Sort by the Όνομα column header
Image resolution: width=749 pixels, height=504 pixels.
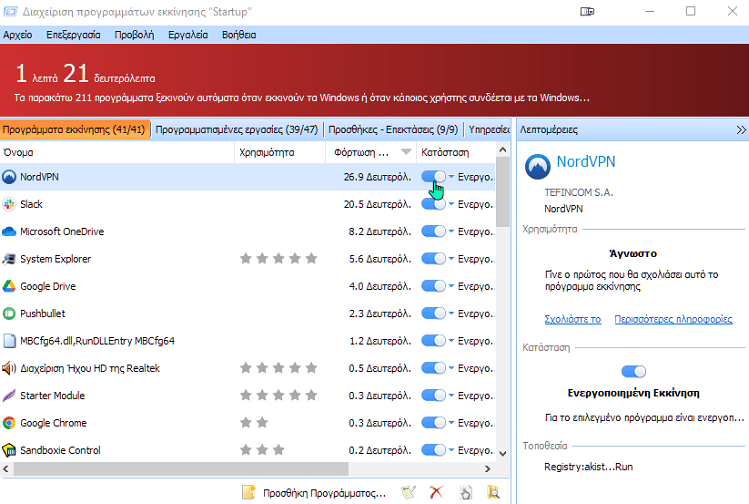(117, 152)
